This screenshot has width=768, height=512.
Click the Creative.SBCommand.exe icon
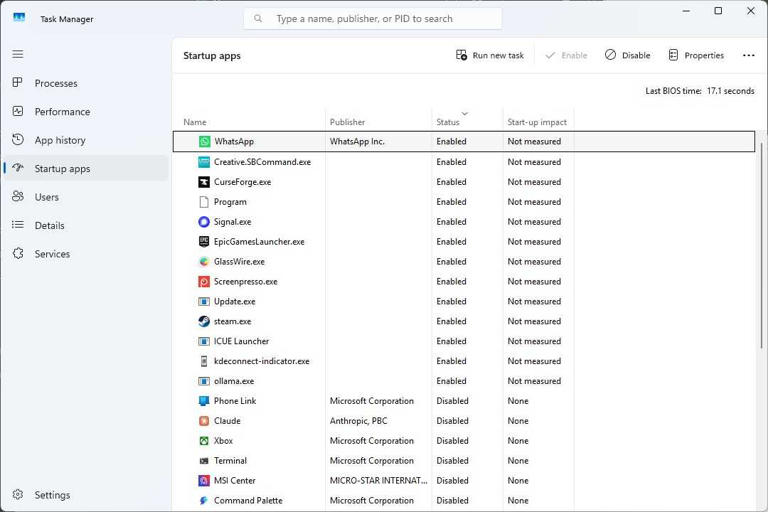click(x=204, y=162)
